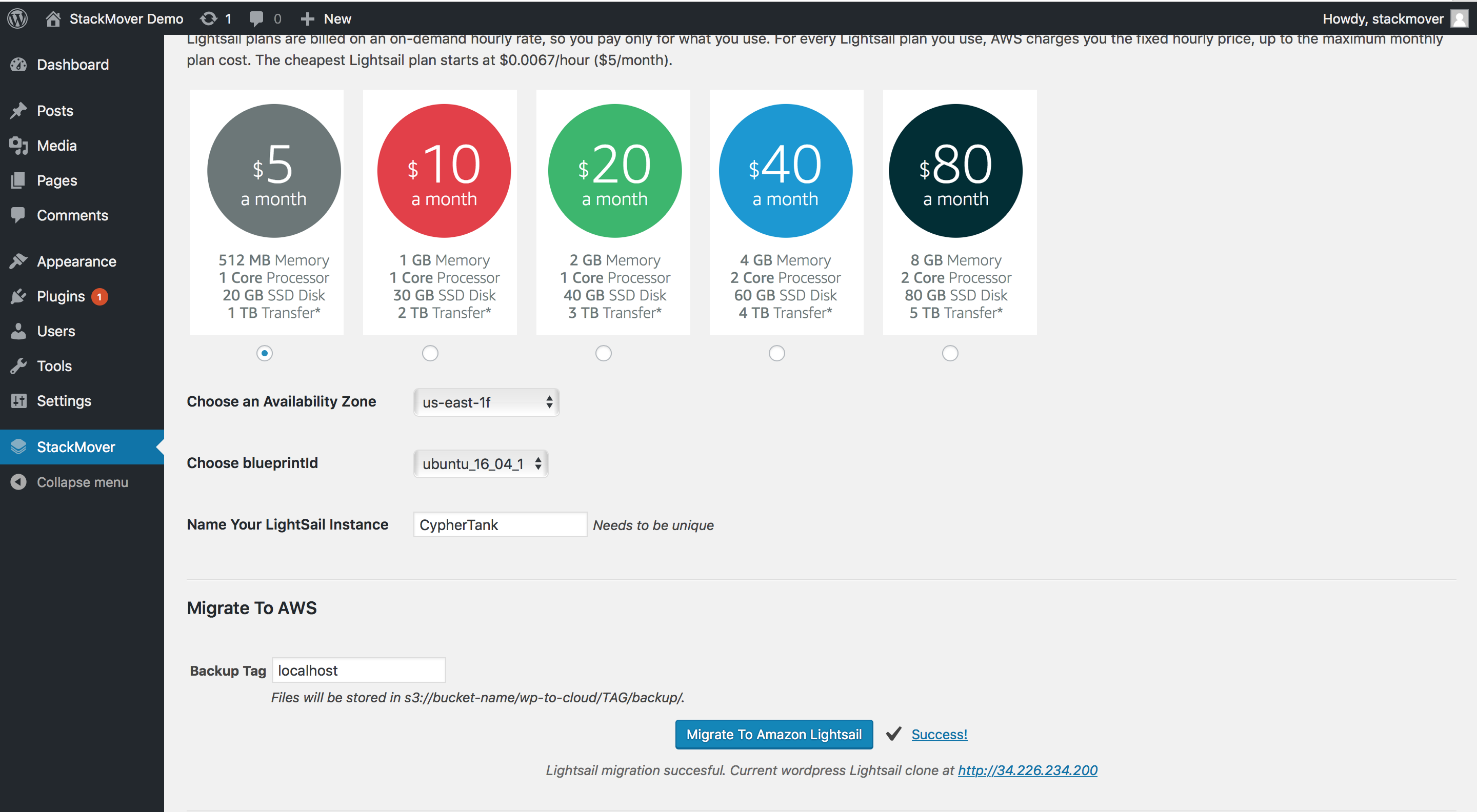Open the blueprintId dropdown

pyautogui.click(x=481, y=463)
